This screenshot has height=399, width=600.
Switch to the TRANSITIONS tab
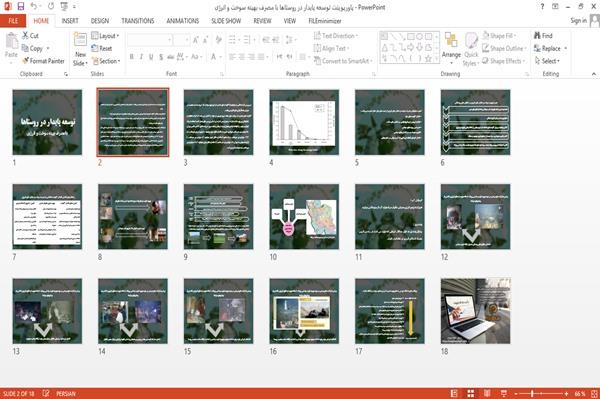pos(138,21)
